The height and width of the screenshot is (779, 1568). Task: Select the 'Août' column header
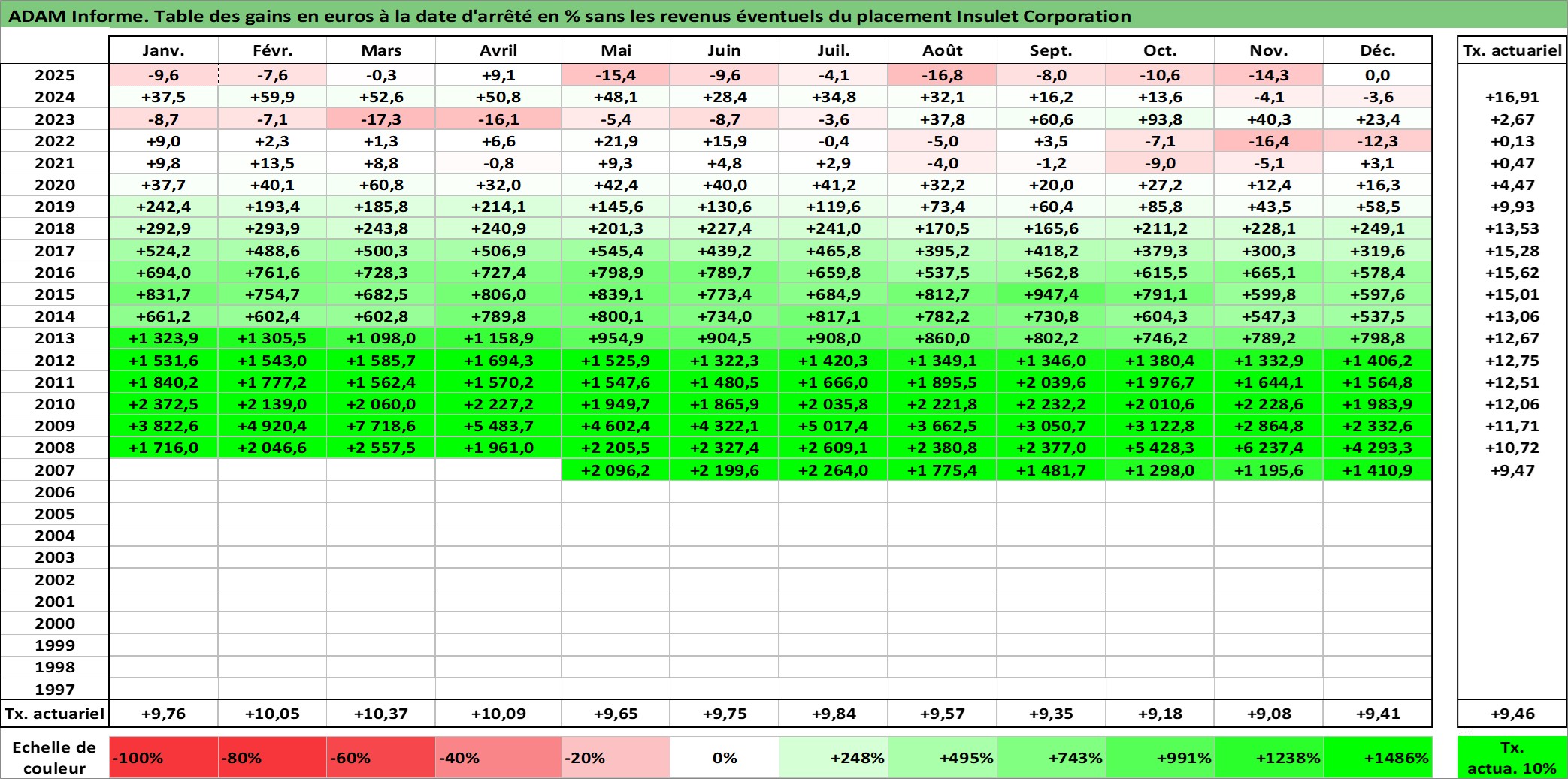pos(943,50)
